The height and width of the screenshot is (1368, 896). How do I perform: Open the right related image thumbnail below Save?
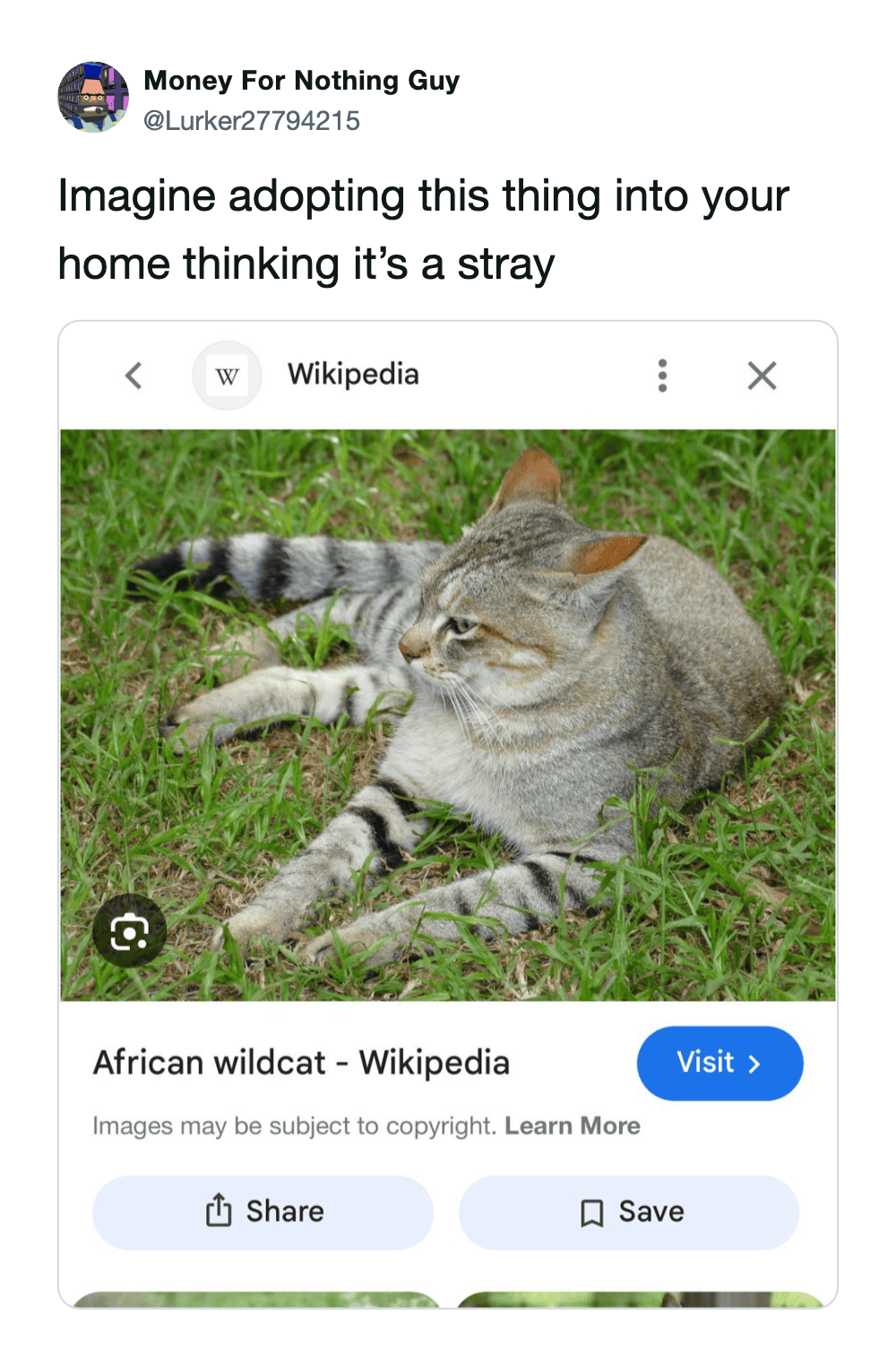[x=641, y=1300]
